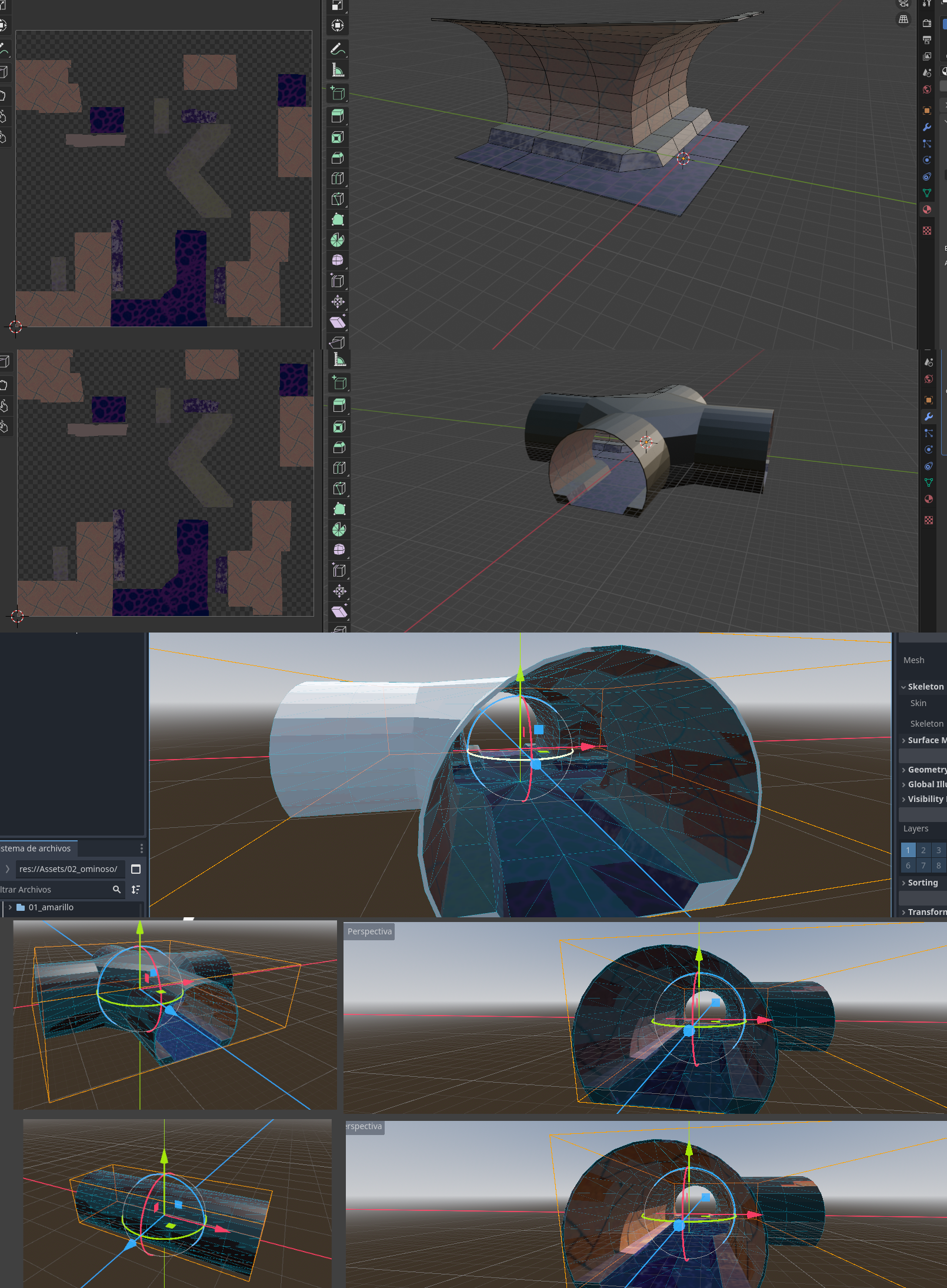Open the FileSystem dock three-dot menu
The height and width of the screenshot is (1288, 947).
point(141,848)
